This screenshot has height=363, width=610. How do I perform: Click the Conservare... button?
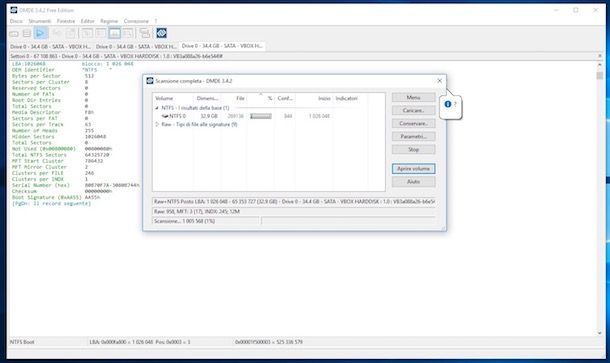coord(414,123)
